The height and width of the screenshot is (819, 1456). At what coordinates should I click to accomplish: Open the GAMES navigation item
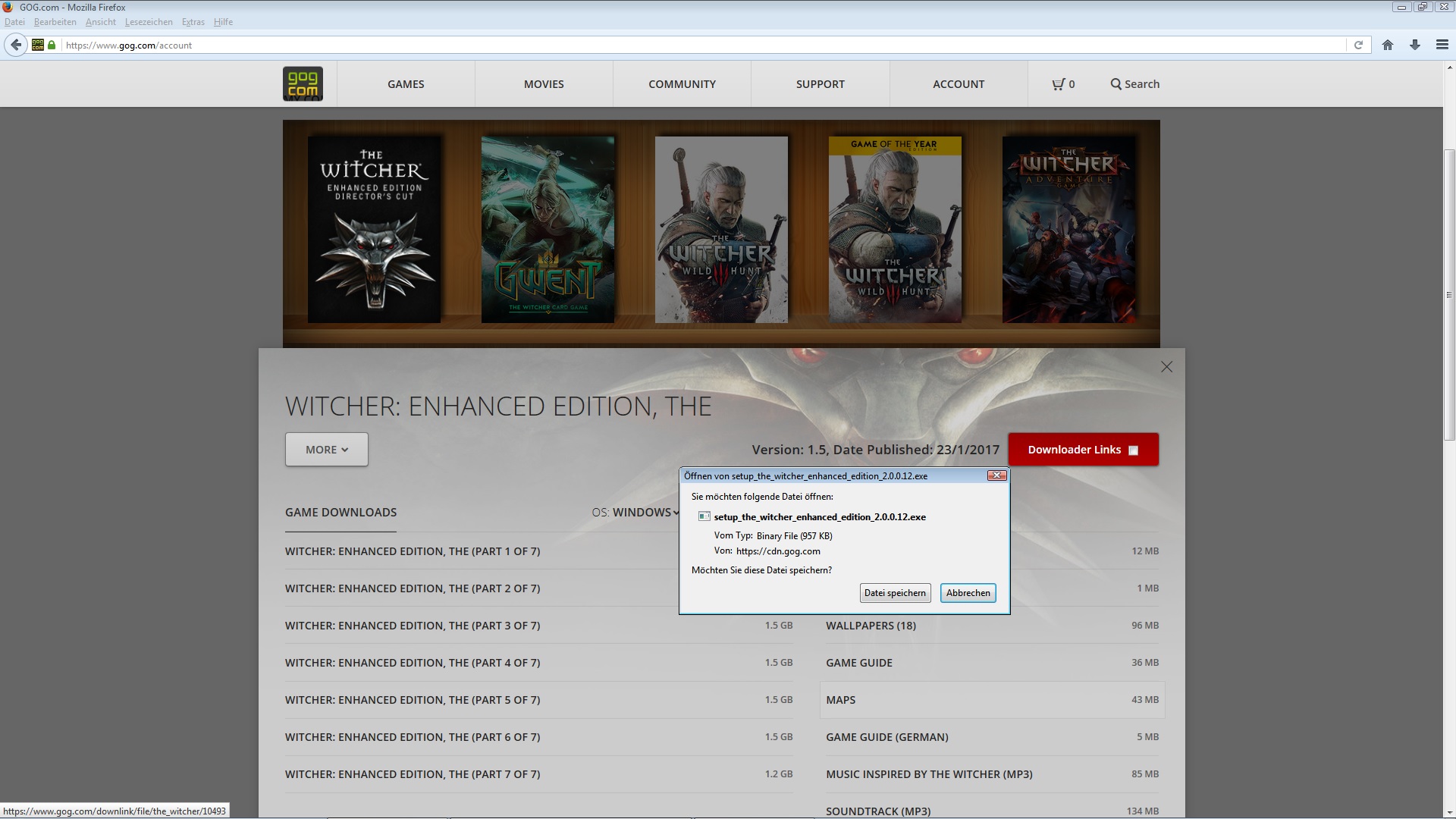tap(406, 84)
